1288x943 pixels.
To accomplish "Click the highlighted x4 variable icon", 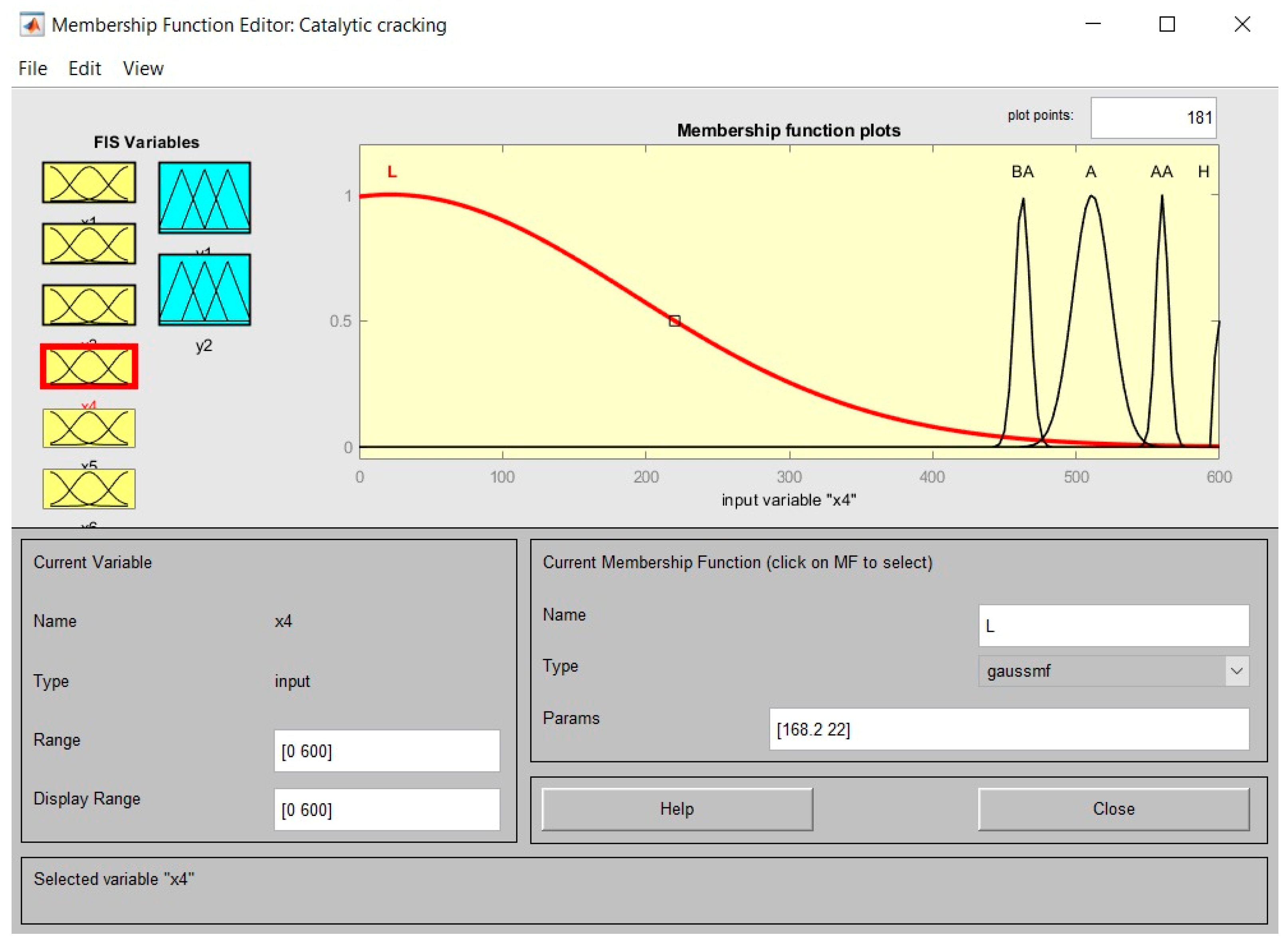I will (x=89, y=367).
